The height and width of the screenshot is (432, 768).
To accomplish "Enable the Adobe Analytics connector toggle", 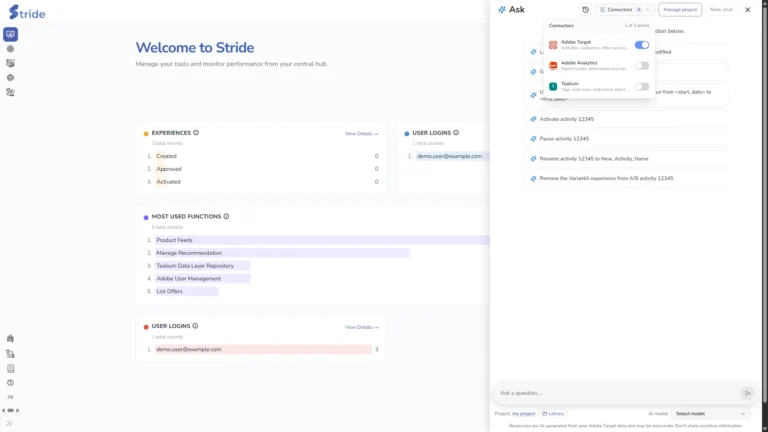I will (642, 66).
